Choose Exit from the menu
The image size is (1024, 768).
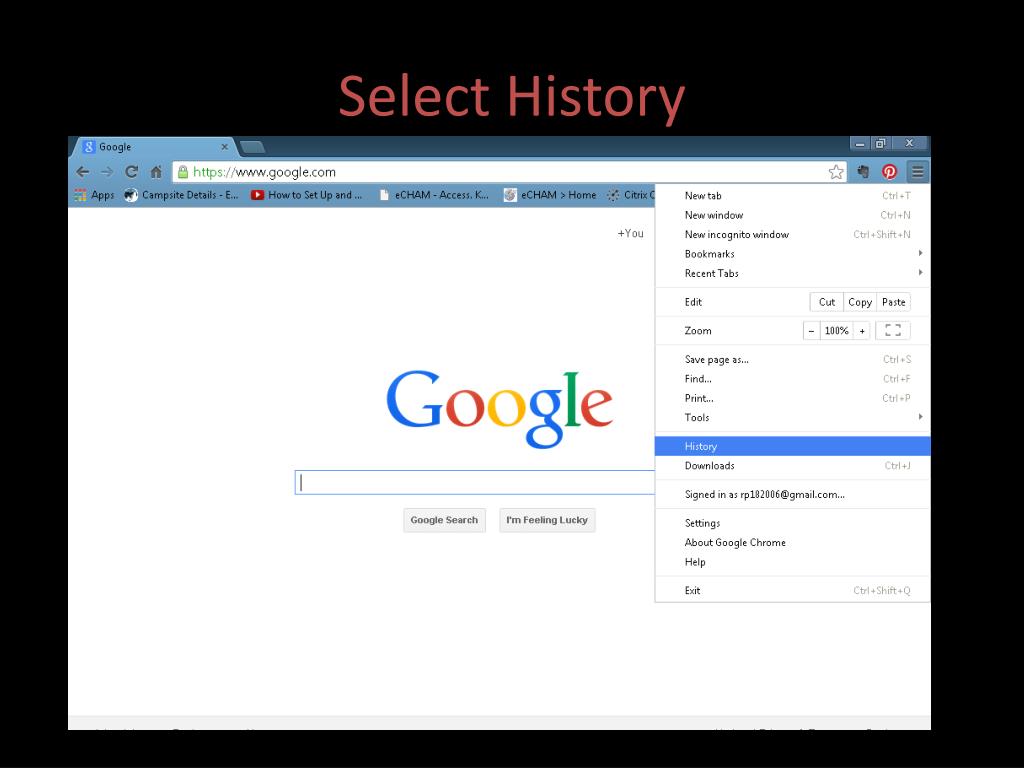pyautogui.click(x=793, y=590)
